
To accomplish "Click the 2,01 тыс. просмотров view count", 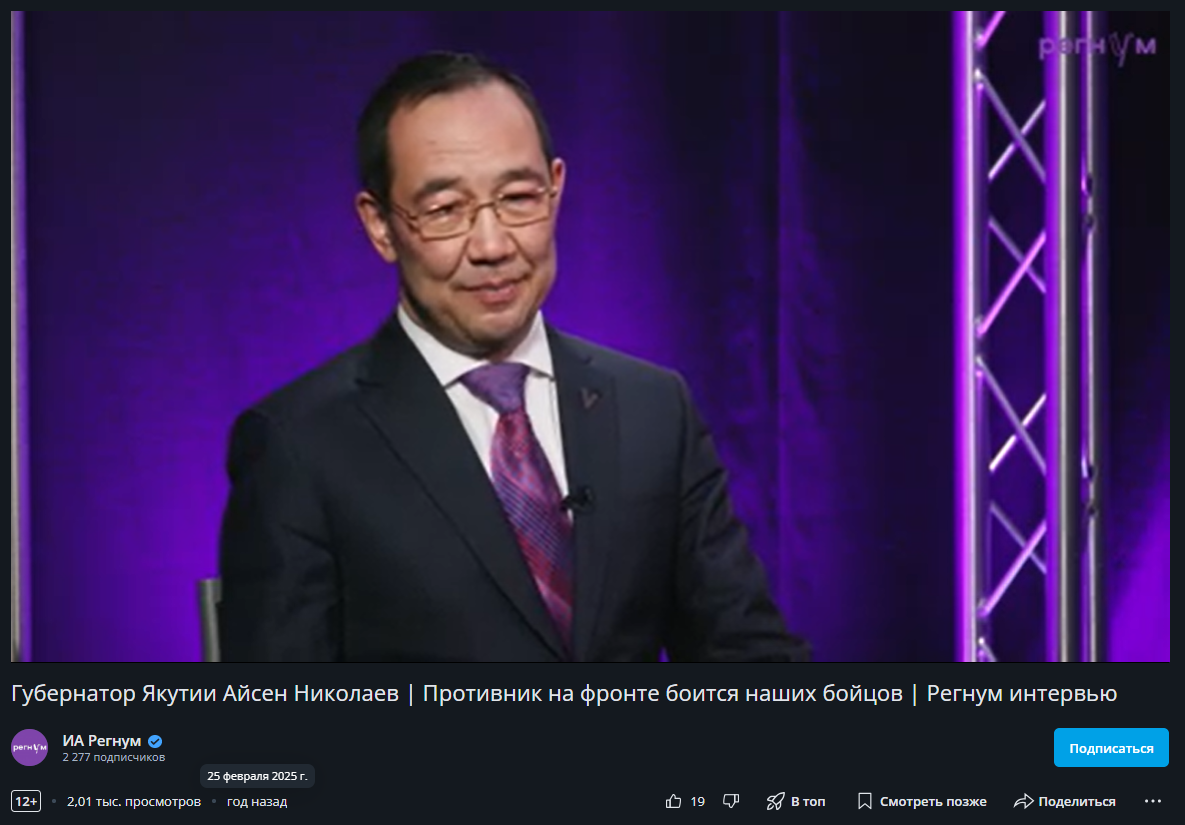I will [134, 802].
